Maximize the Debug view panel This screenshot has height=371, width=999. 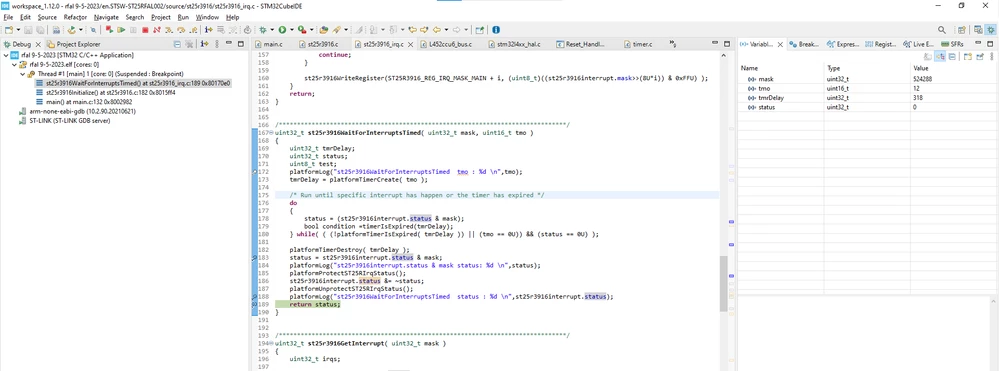240,44
